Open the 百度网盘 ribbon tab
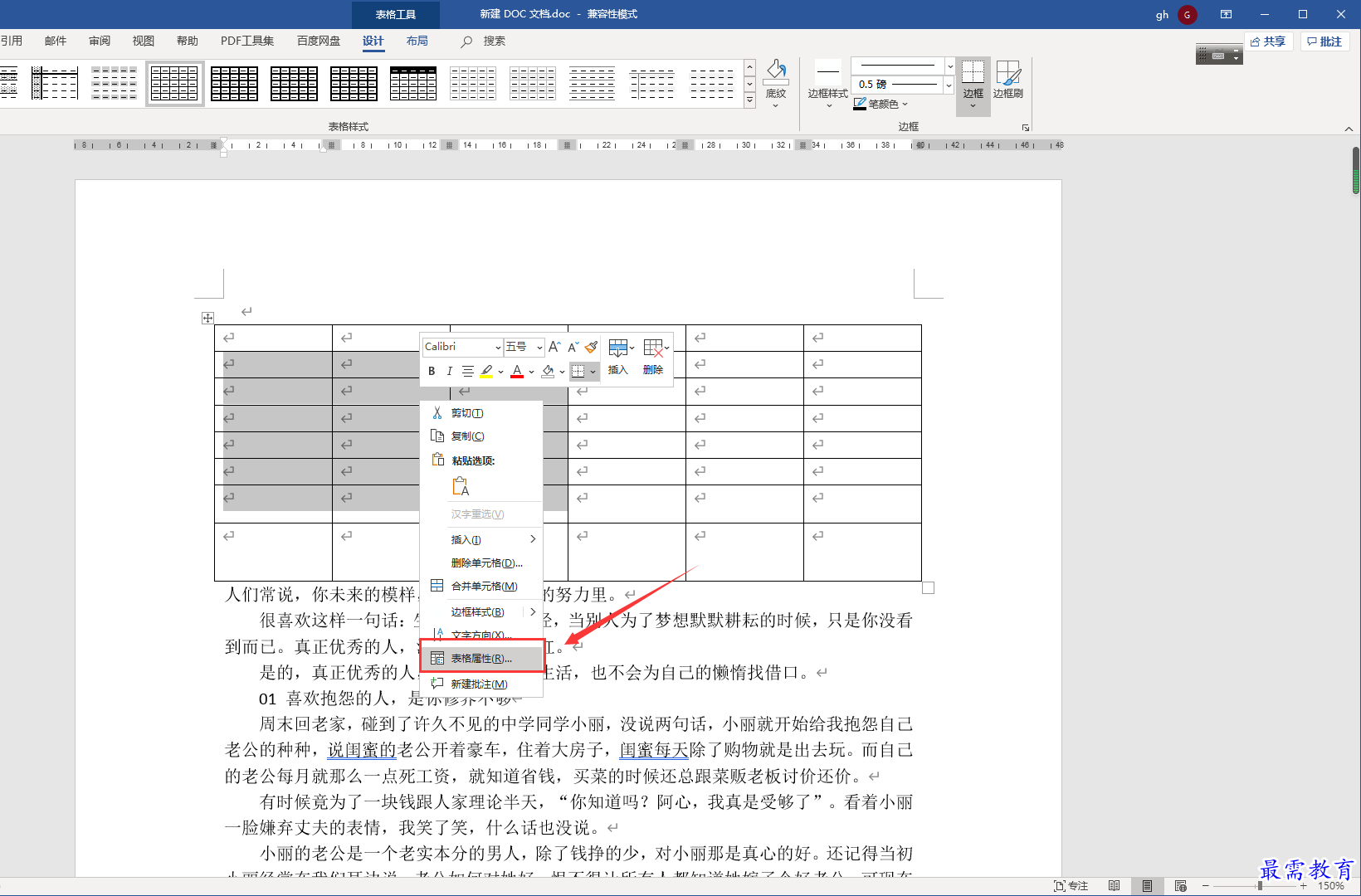This screenshot has width=1361, height=896. coord(319,41)
